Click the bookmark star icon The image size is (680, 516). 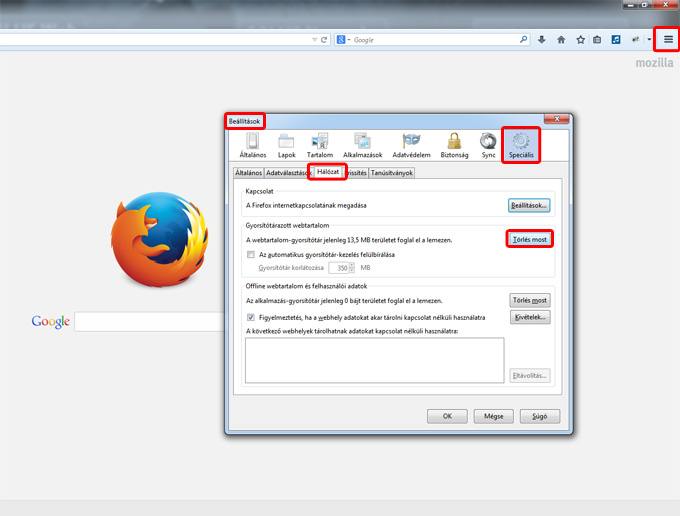coord(580,40)
